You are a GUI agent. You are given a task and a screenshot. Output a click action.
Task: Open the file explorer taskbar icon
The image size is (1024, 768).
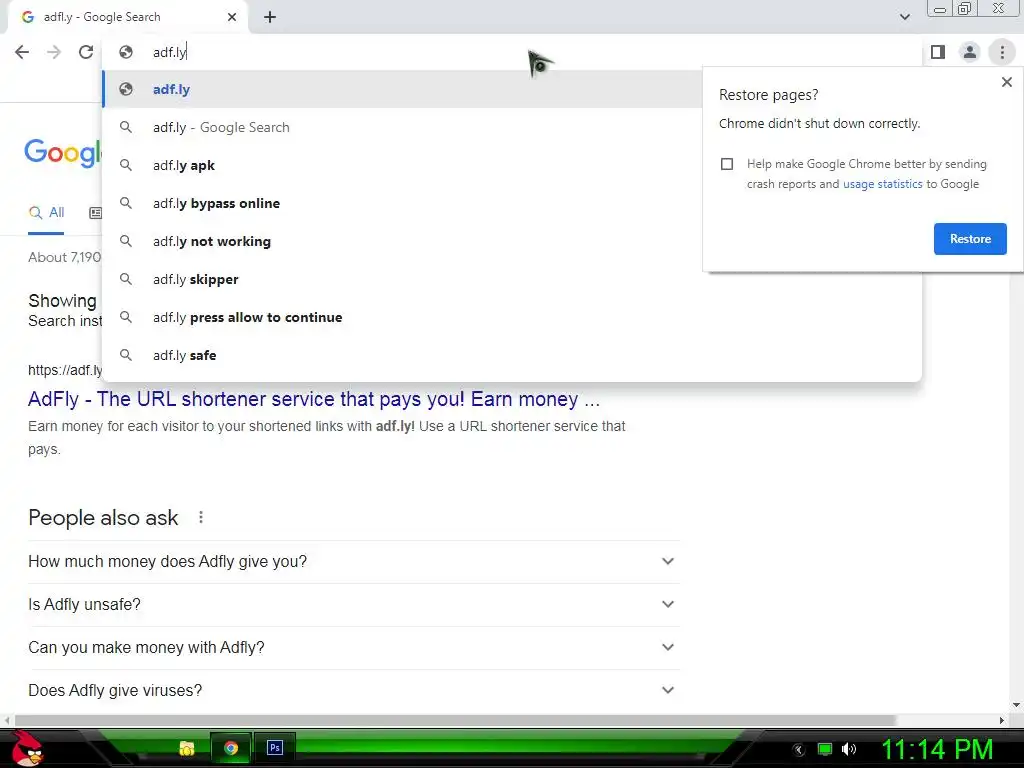pyautogui.click(x=187, y=748)
